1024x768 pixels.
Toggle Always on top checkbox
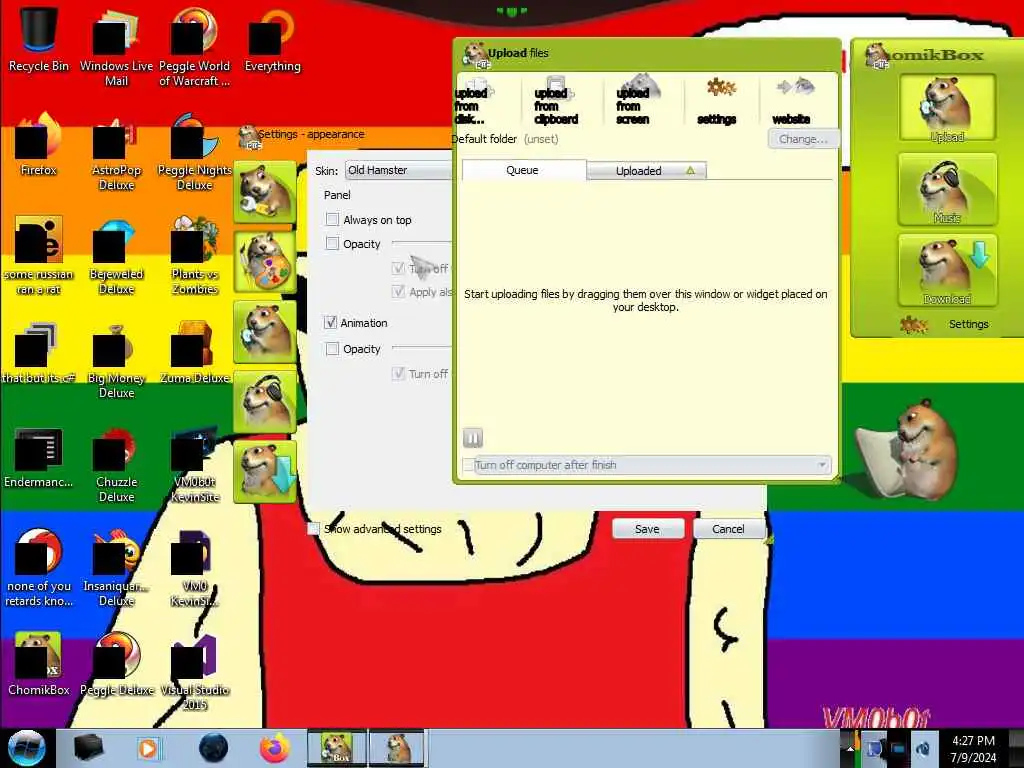332,219
